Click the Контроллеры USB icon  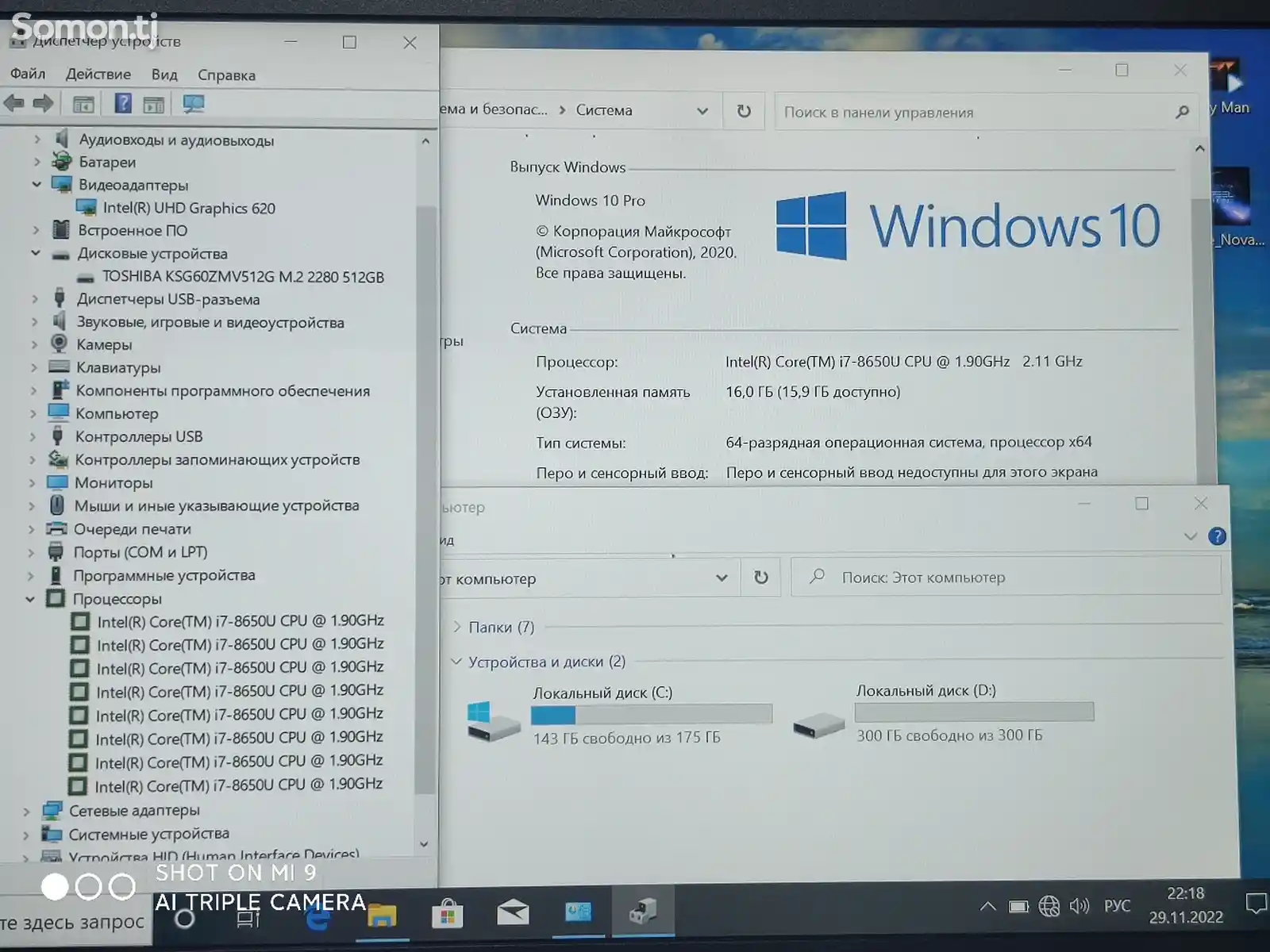57,436
